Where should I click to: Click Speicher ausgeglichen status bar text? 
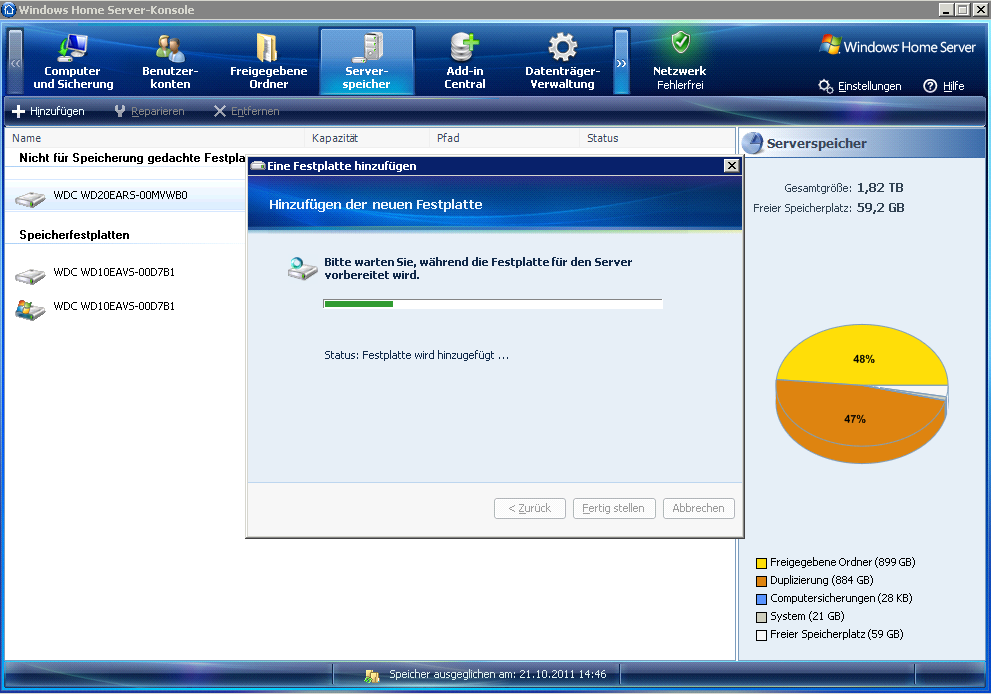point(497,674)
